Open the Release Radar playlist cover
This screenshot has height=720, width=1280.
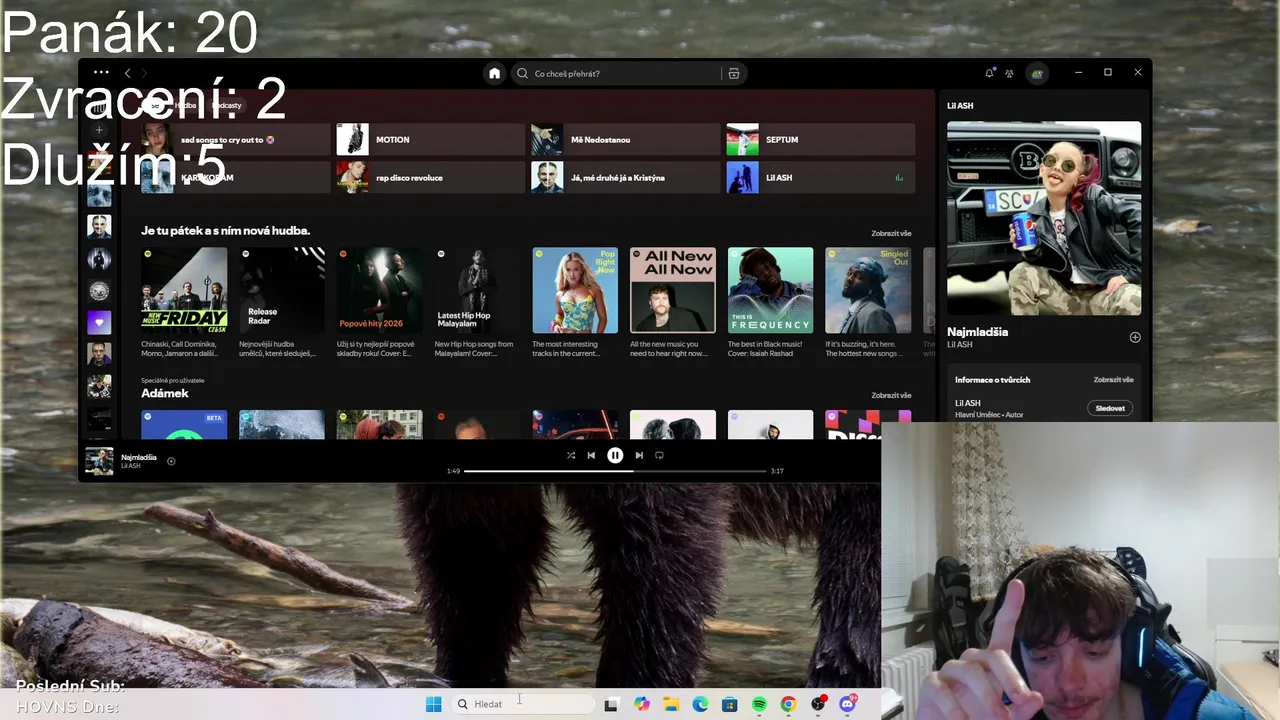[x=282, y=290]
